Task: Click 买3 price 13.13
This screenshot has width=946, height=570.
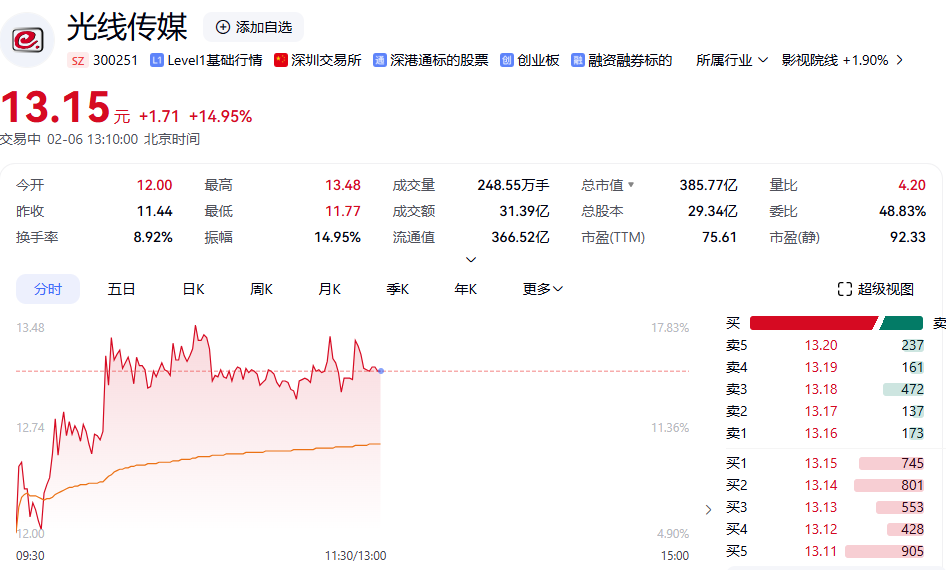Action: point(821,507)
